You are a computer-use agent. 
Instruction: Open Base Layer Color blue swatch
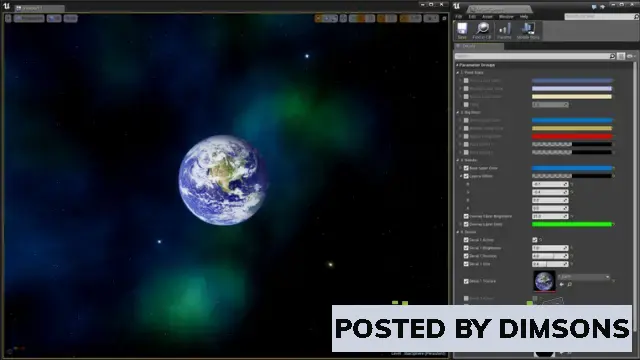point(572,168)
